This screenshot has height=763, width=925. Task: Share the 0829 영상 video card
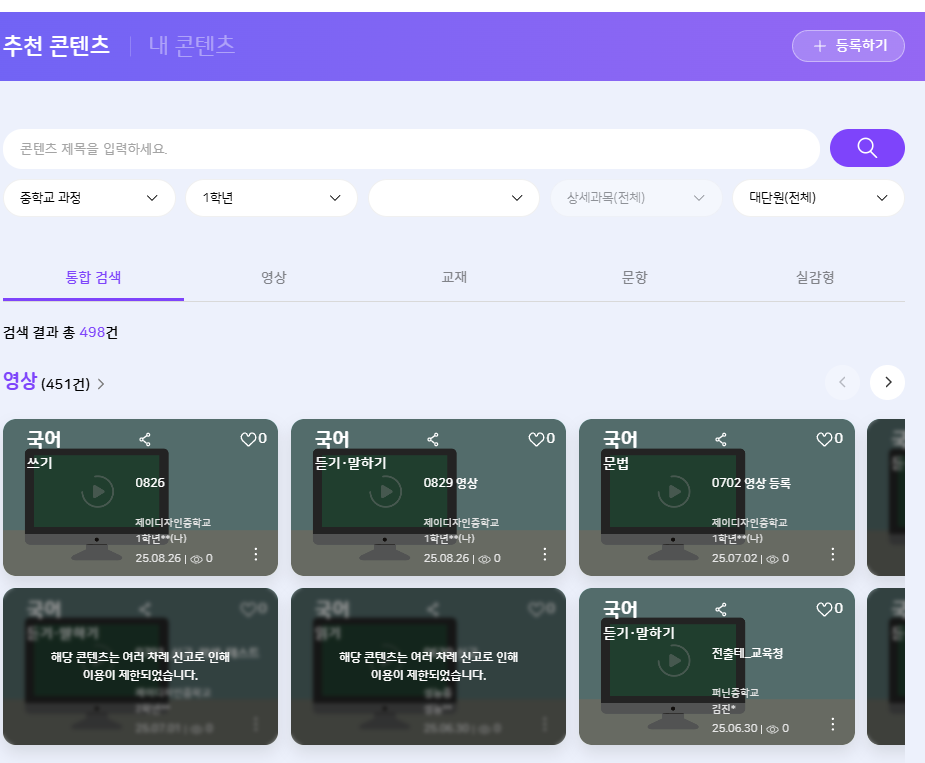[433, 439]
